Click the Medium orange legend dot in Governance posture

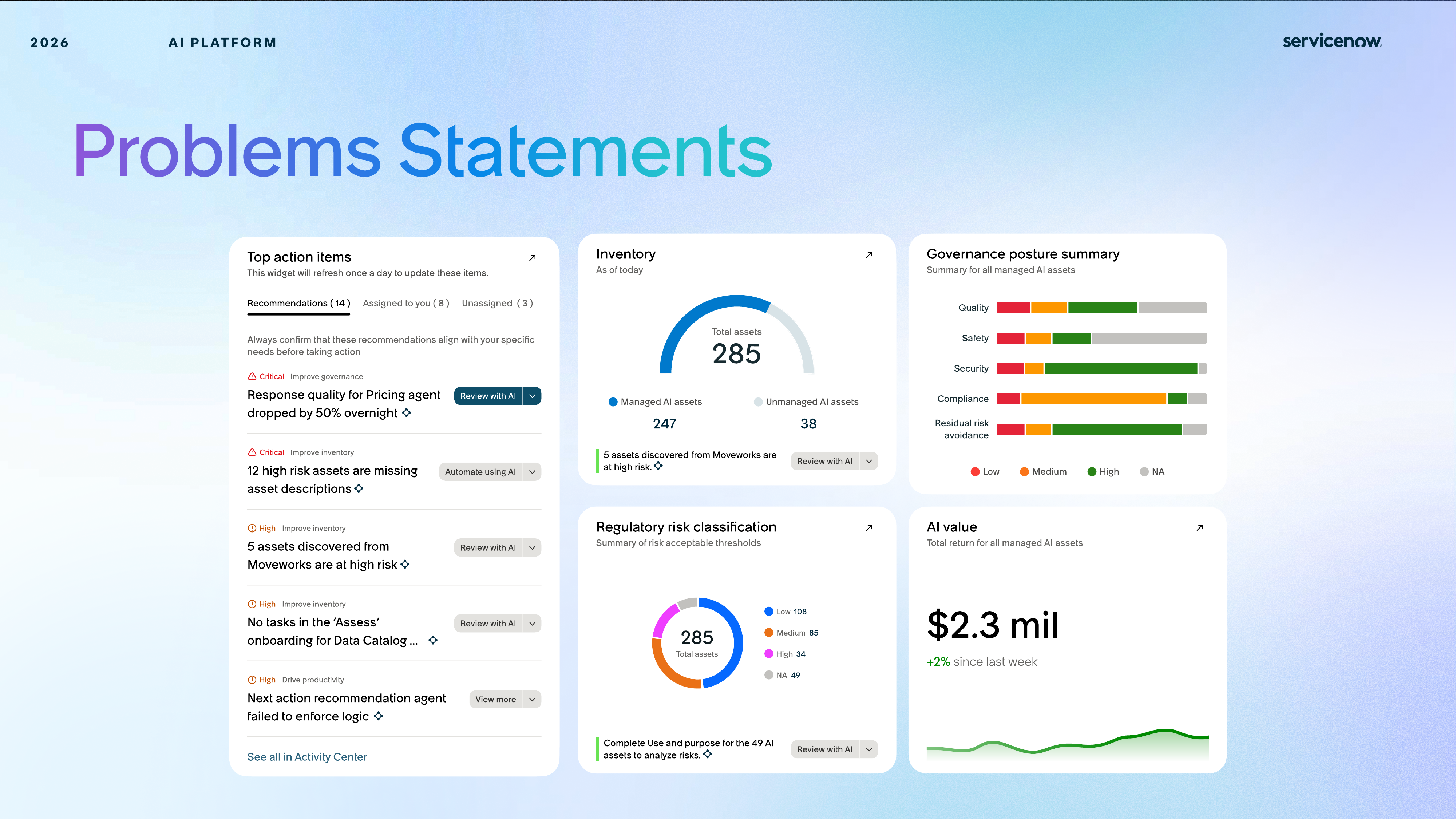coord(1024,472)
